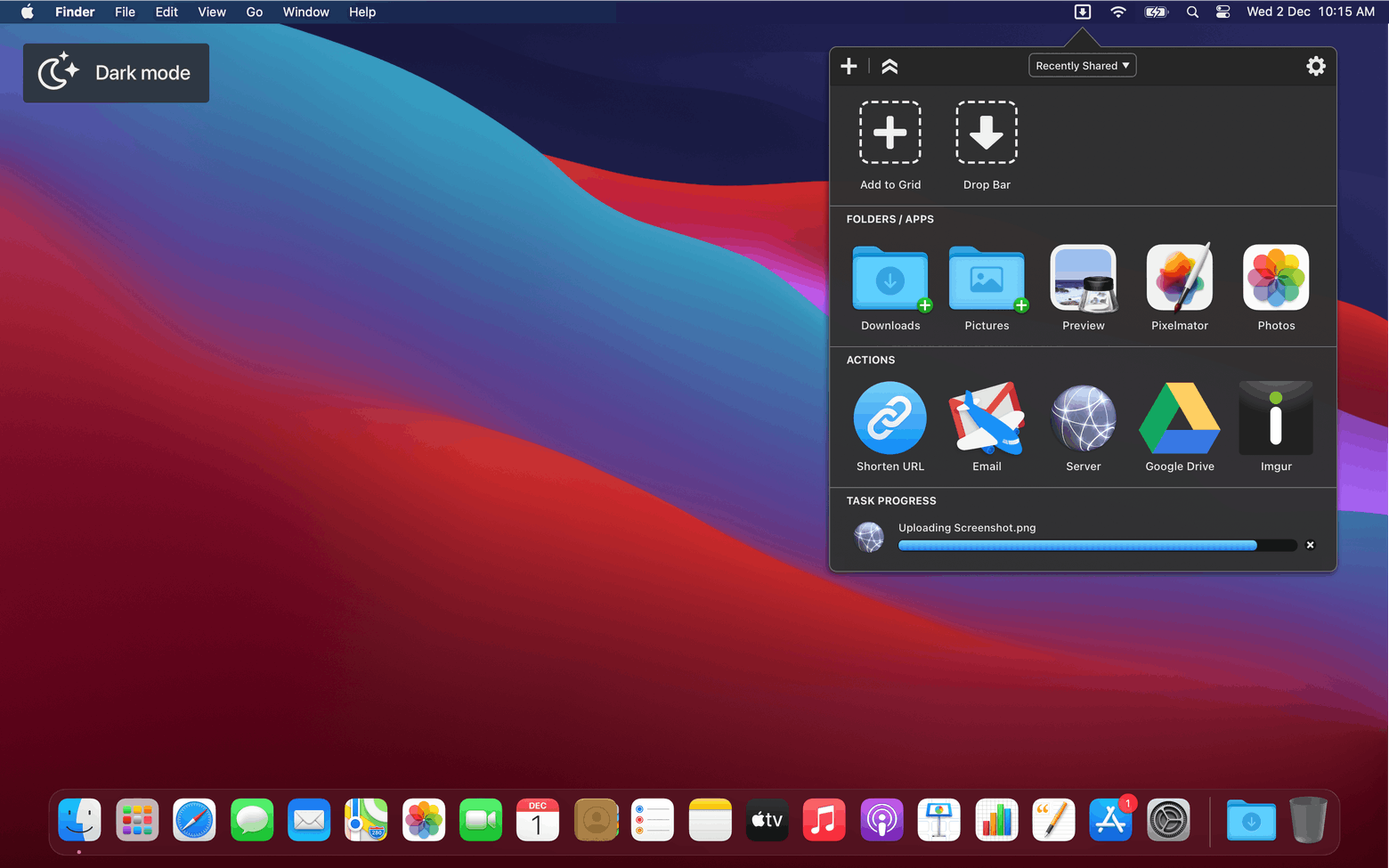Open Photos from the Dock

coord(424,820)
